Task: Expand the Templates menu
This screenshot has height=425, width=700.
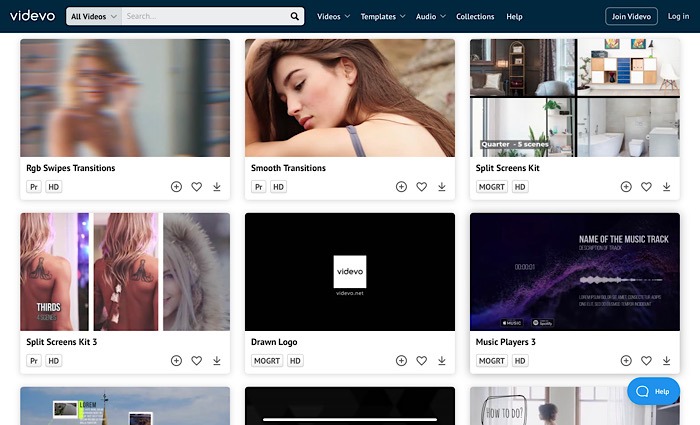Action: [383, 17]
